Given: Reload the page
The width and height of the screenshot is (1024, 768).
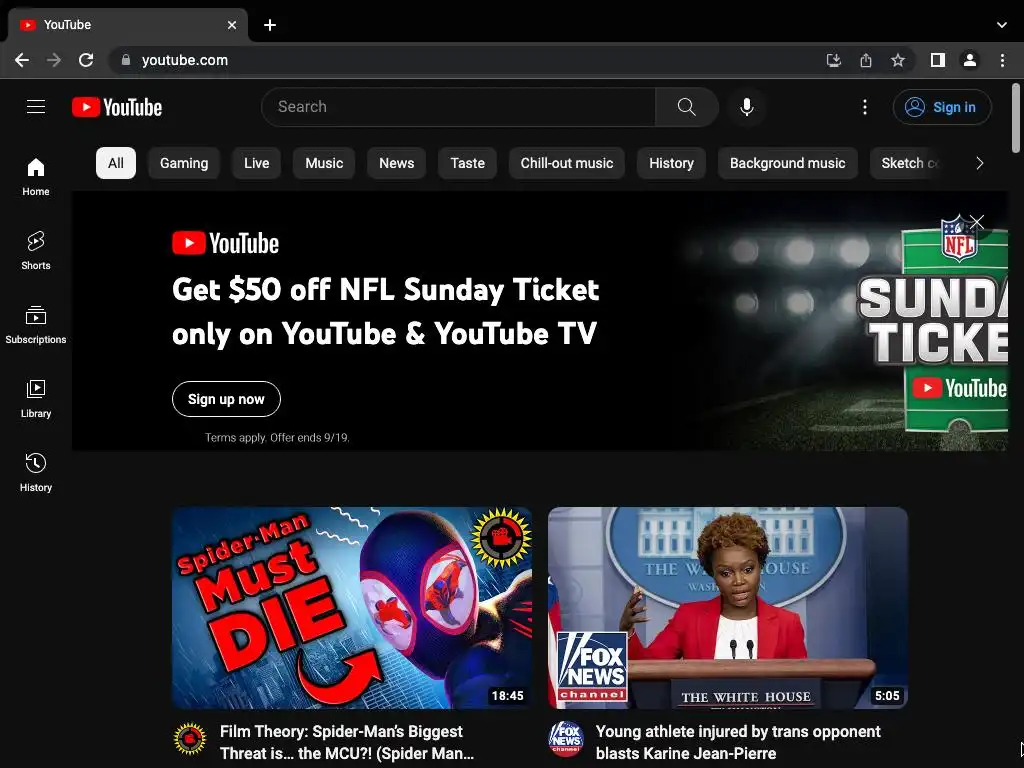Looking at the screenshot, I should 86,60.
